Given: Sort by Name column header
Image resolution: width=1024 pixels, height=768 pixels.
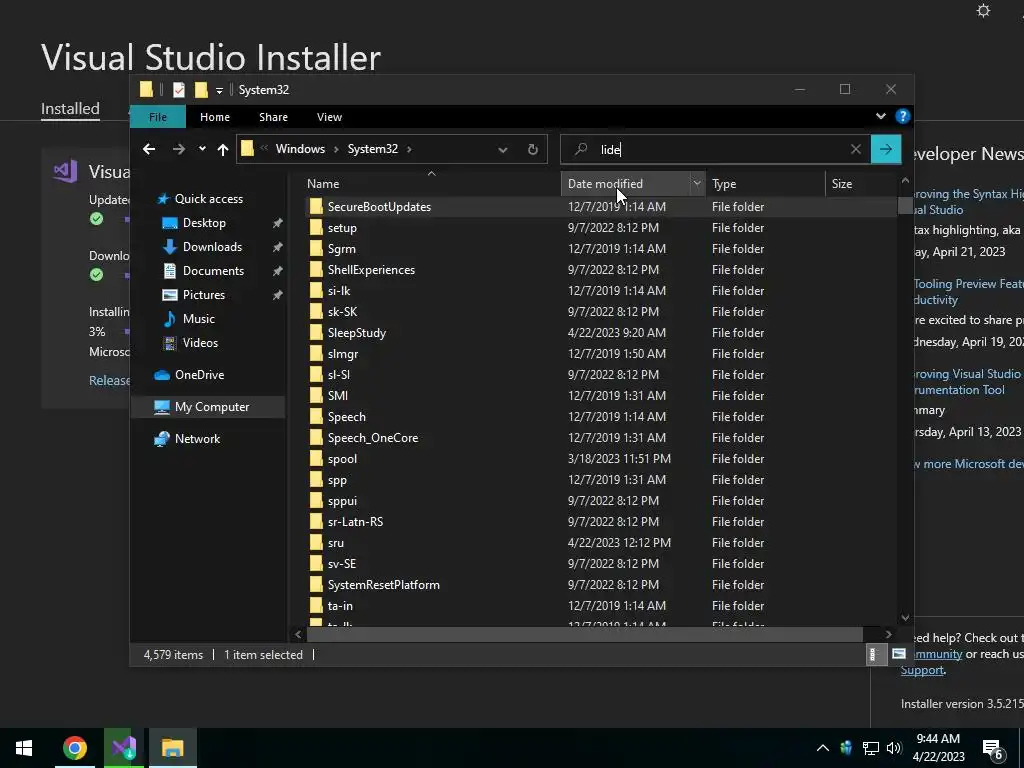Looking at the screenshot, I should coord(431,184).
